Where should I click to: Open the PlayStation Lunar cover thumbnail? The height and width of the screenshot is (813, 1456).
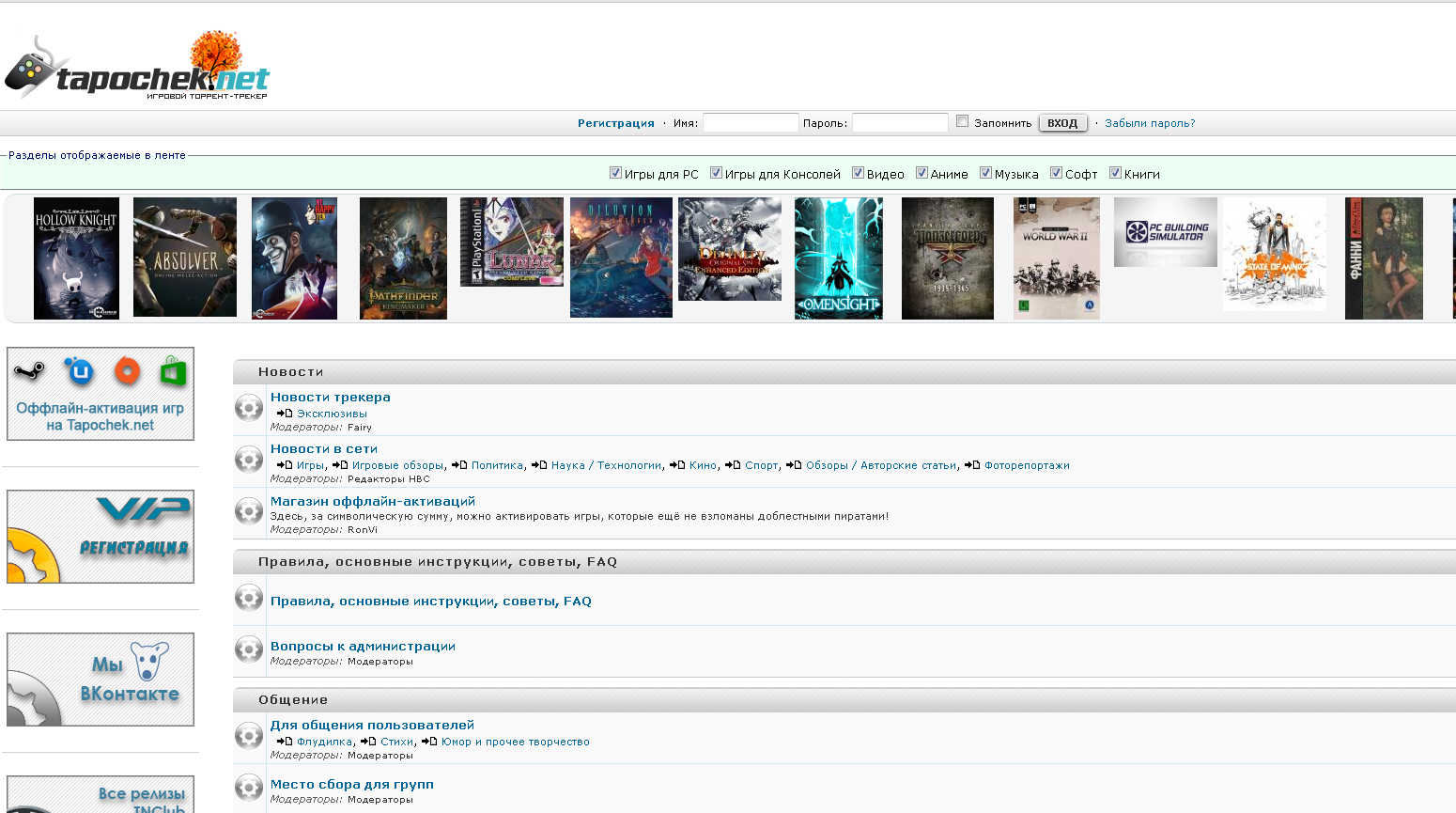click(x=512, y=242)
